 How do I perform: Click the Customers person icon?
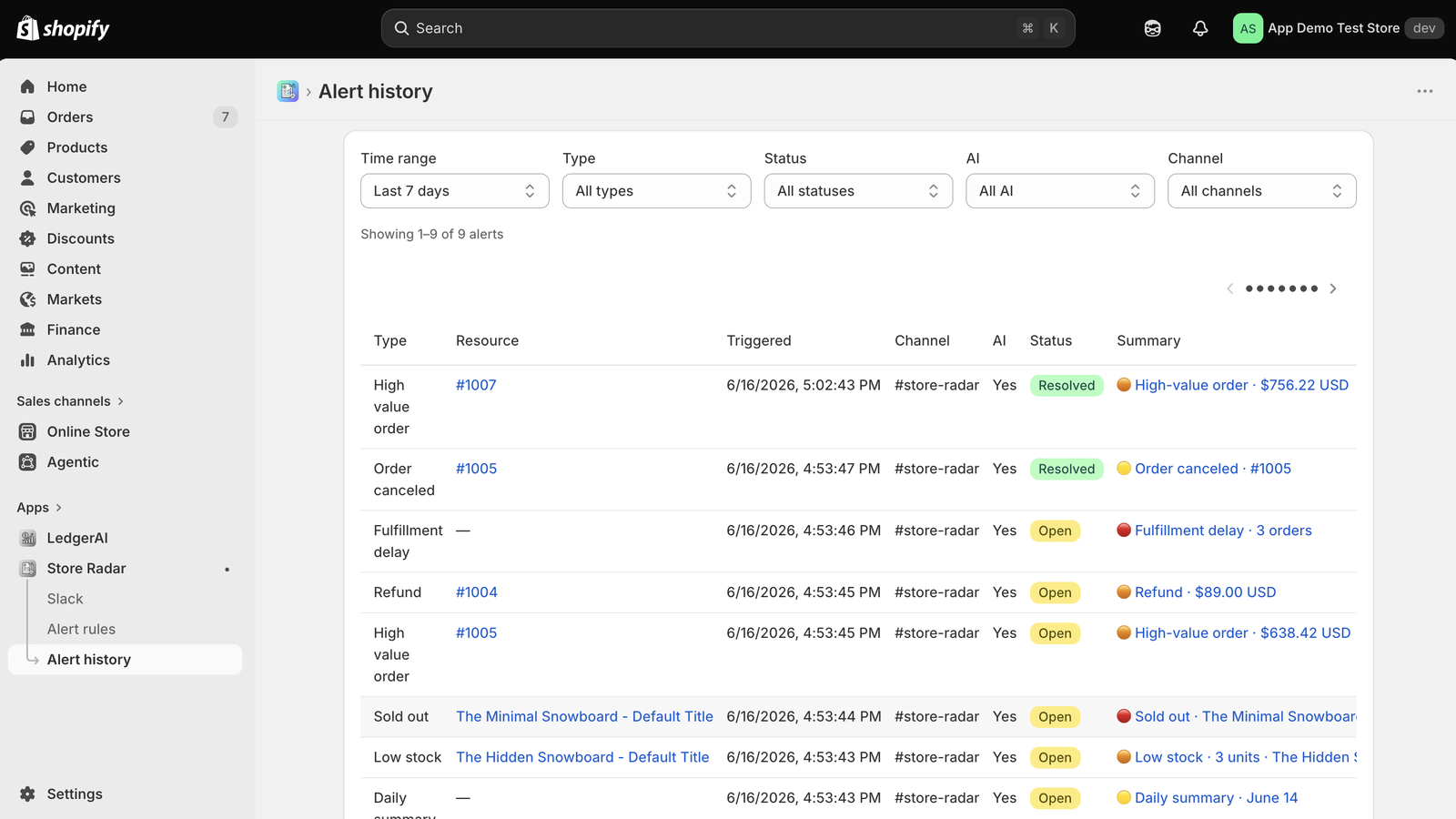[28, 177]
